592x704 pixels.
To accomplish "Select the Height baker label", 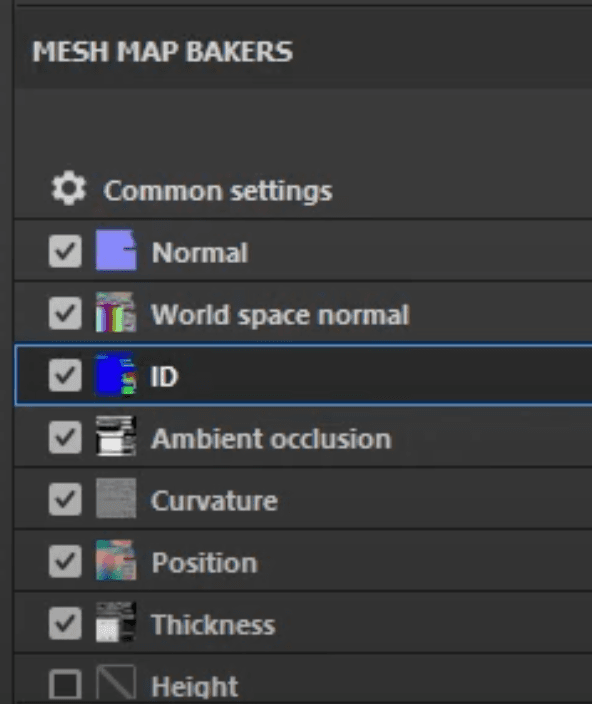I will (x=194, y=686).
